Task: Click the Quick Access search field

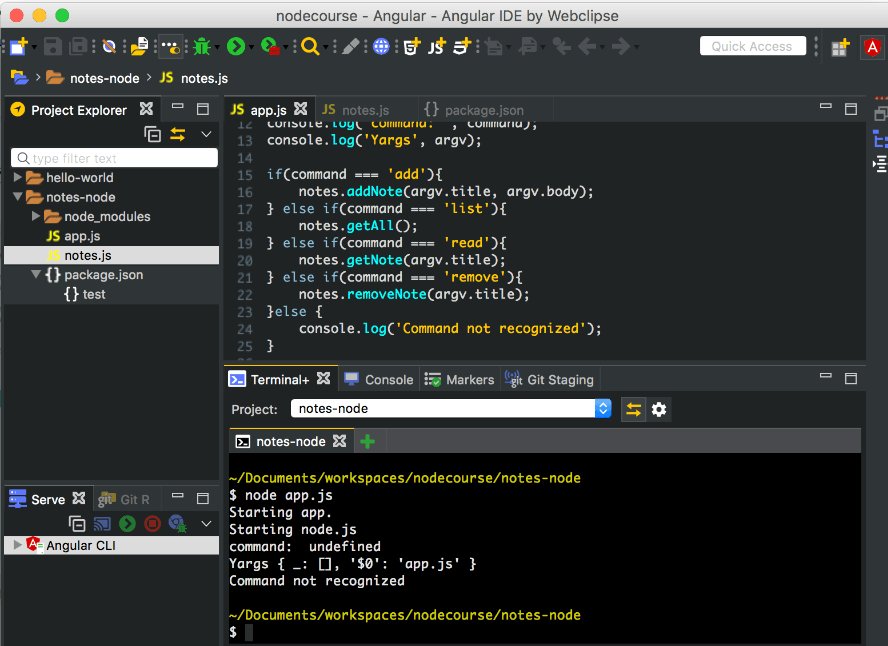Action: [752, 46]
